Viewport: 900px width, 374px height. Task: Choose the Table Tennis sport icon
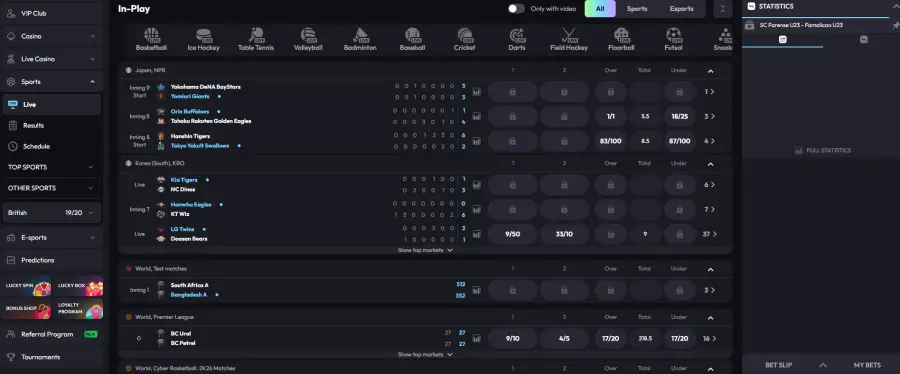(256, 39)
